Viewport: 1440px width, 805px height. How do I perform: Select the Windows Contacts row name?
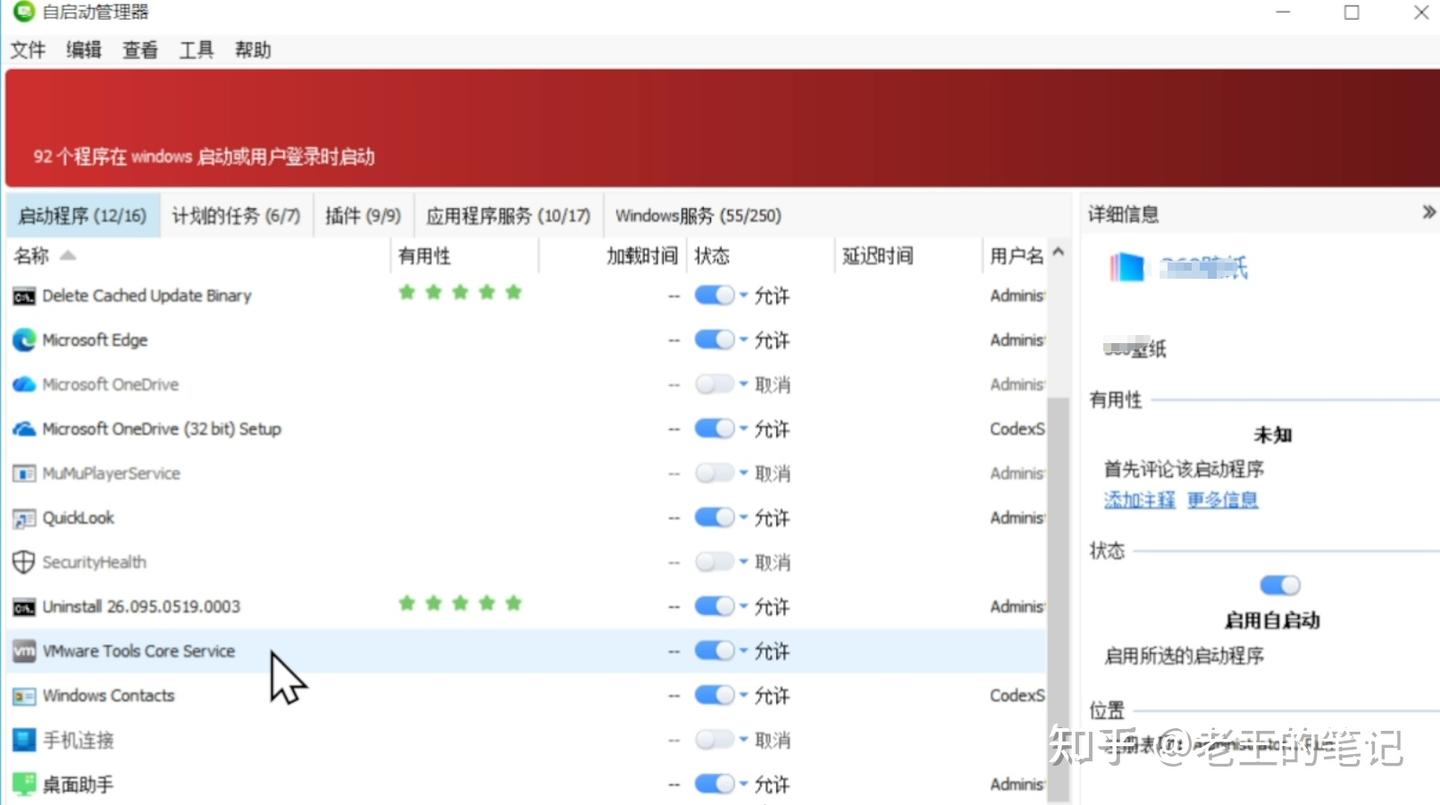(108, 696)
